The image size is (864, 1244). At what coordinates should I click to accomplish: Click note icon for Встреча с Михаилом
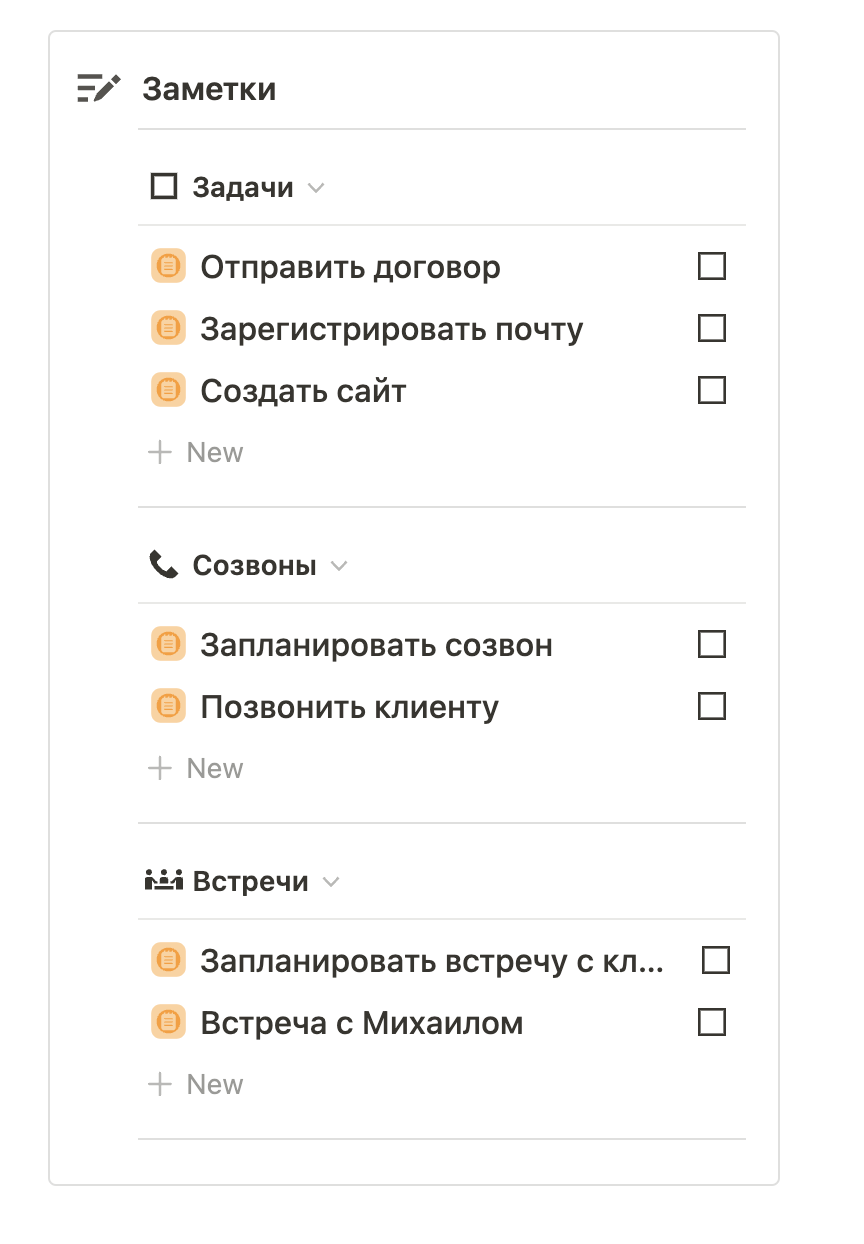pyautogui.click(x=169, y=1023)
